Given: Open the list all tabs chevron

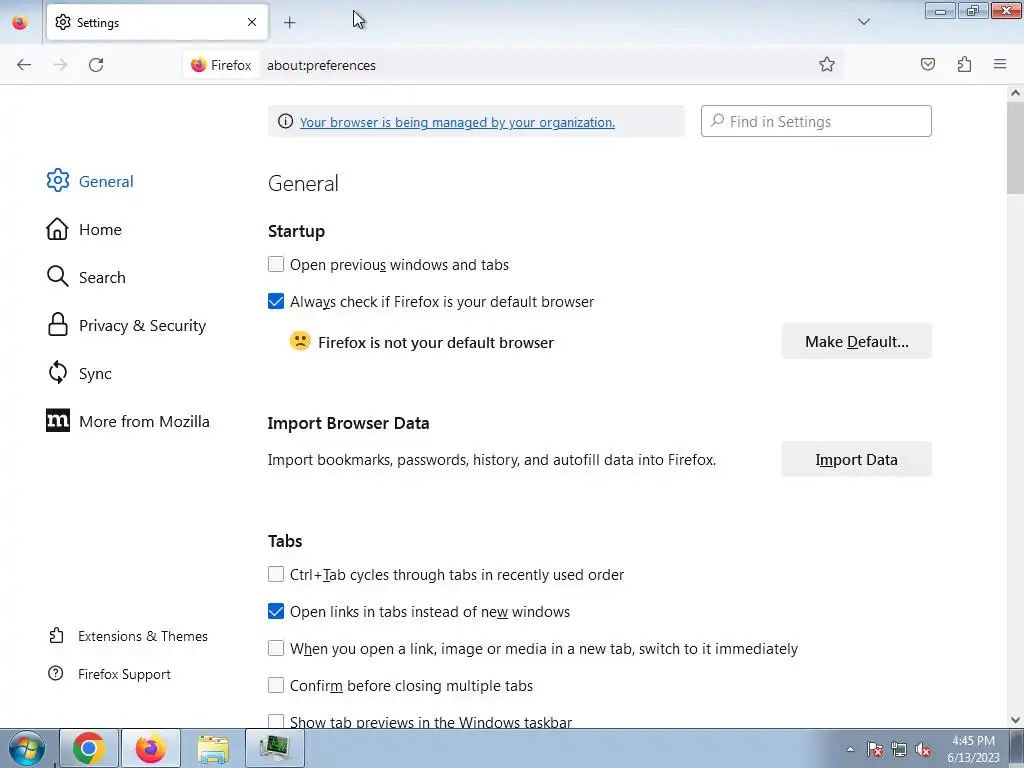Looking at the screenshot, I should click(x=863, y=22).
